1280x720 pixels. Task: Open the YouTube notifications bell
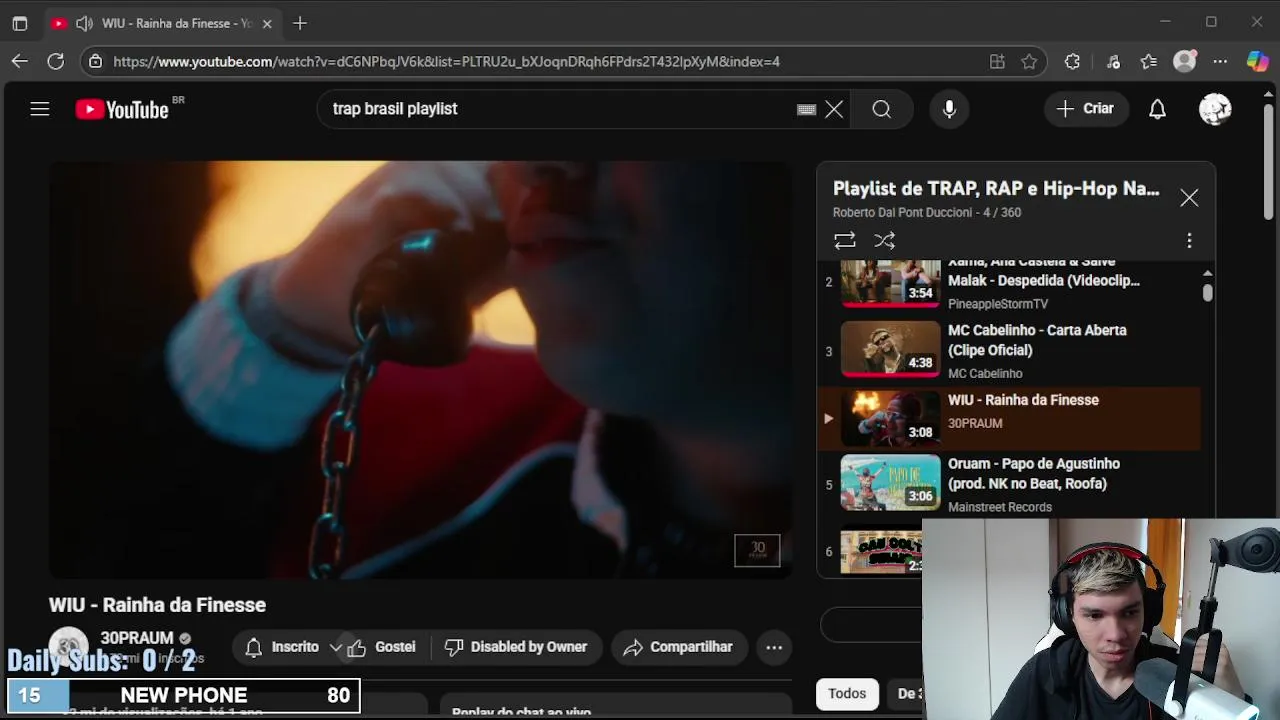1157,109
